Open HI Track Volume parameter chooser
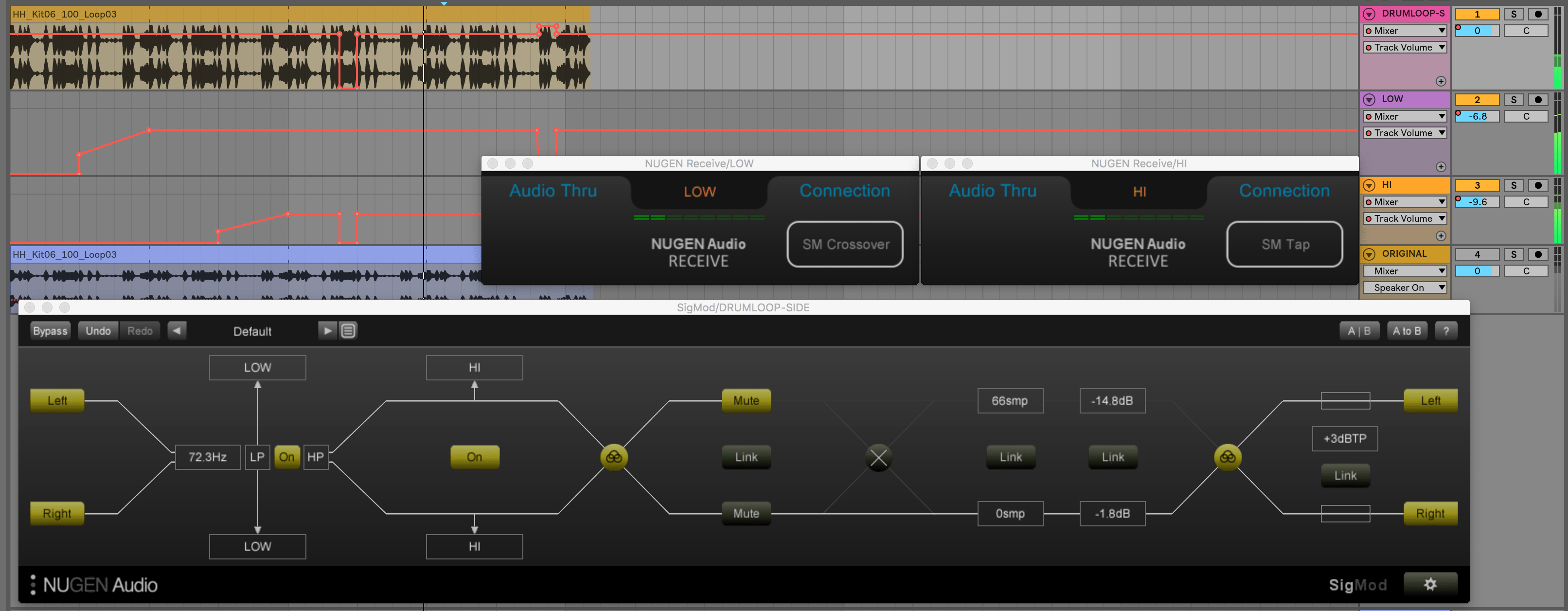 pyautogui.click(x=1404, y=218)
